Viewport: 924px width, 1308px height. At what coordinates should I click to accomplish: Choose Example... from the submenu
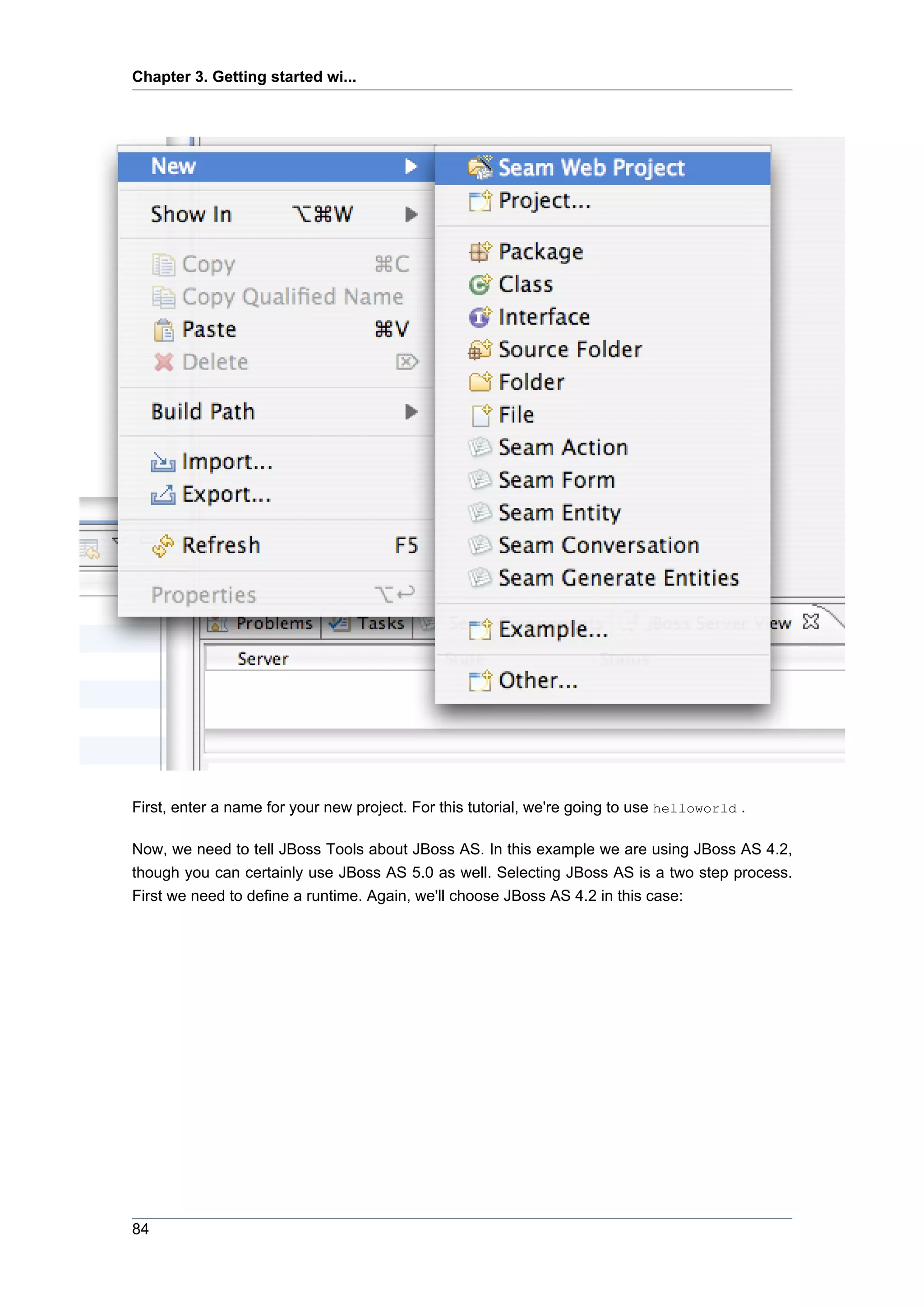point(602,630)
